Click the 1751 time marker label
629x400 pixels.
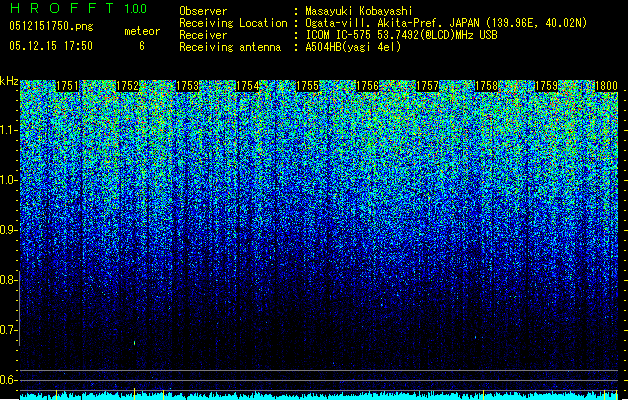coord(67,86)
